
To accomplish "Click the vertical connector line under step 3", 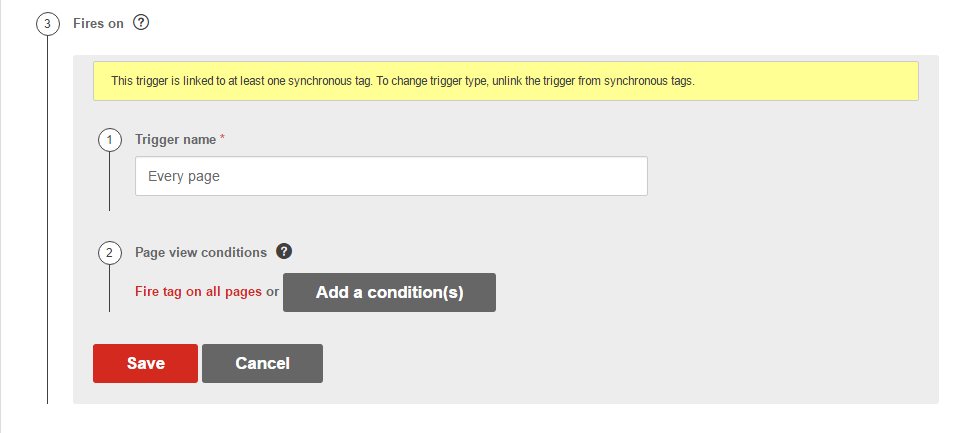I will click(x=48, y=220).
